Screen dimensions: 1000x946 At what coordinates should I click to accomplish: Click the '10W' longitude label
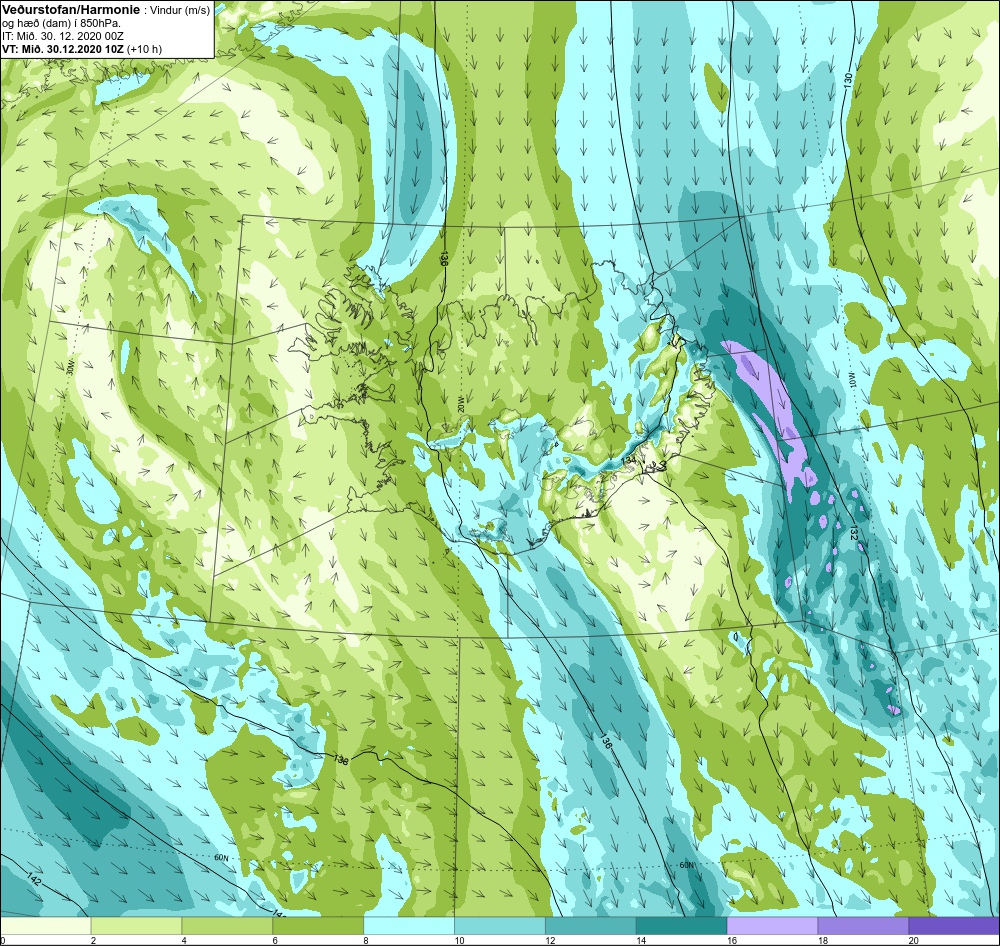[x=851, y=380]
